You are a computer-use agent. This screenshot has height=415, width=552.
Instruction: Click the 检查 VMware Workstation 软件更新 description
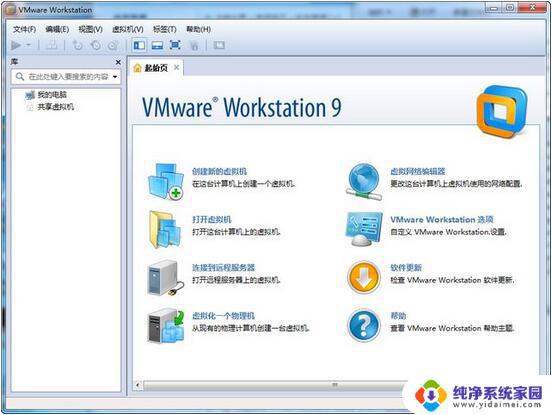[x=452, y=280]
